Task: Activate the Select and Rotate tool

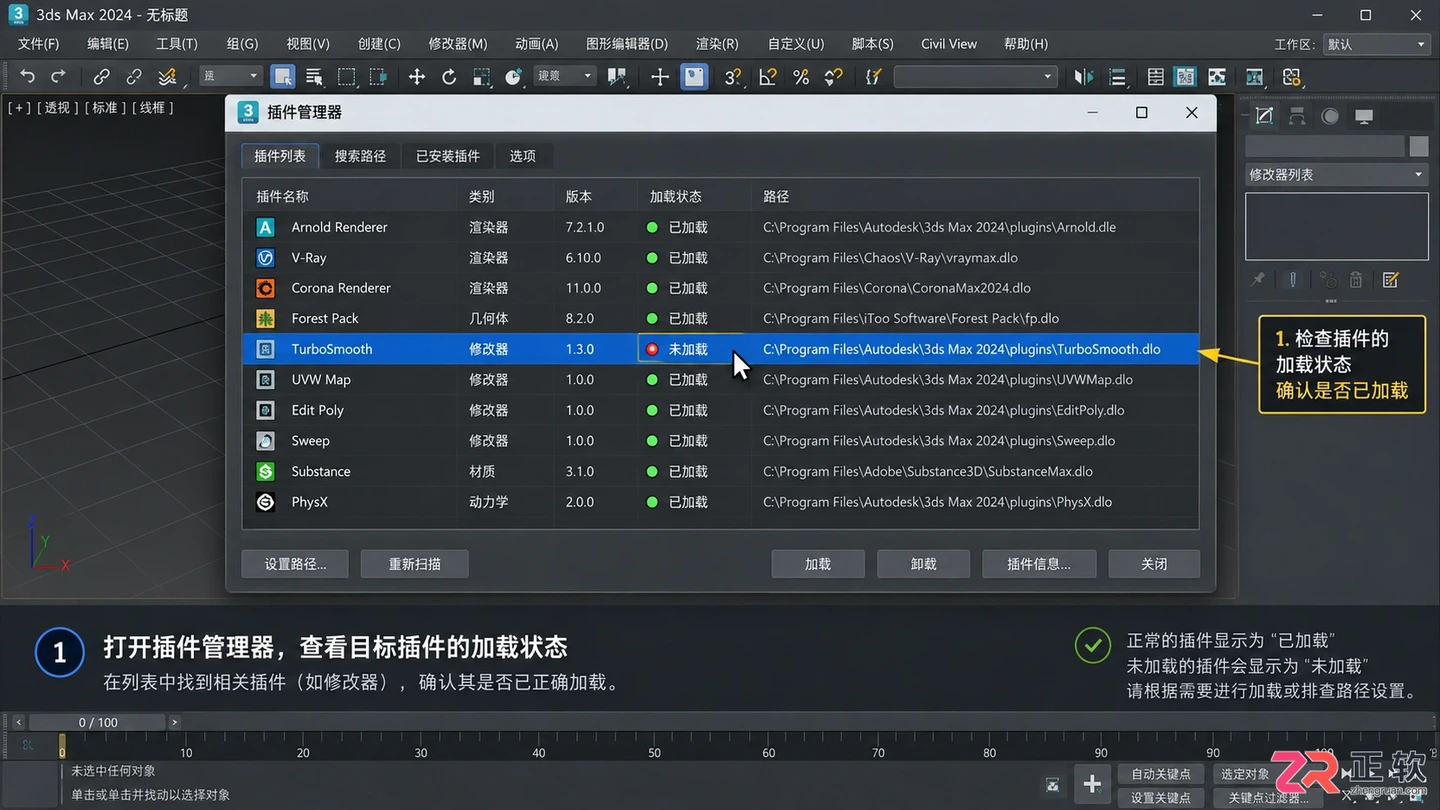Action: [449, 77]
